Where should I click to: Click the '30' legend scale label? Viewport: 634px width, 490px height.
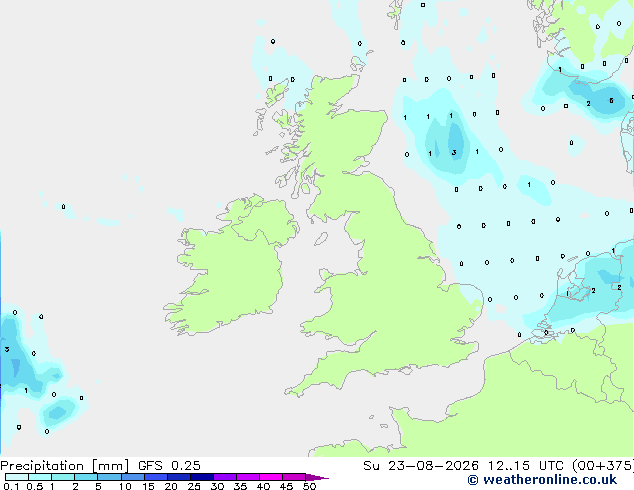(217, 486)
